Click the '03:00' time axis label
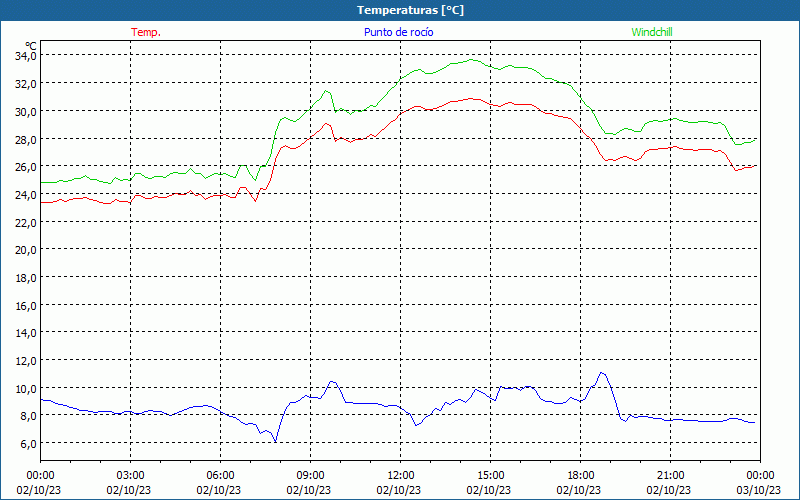Screen dimensions: 800x500 [131, 476]
